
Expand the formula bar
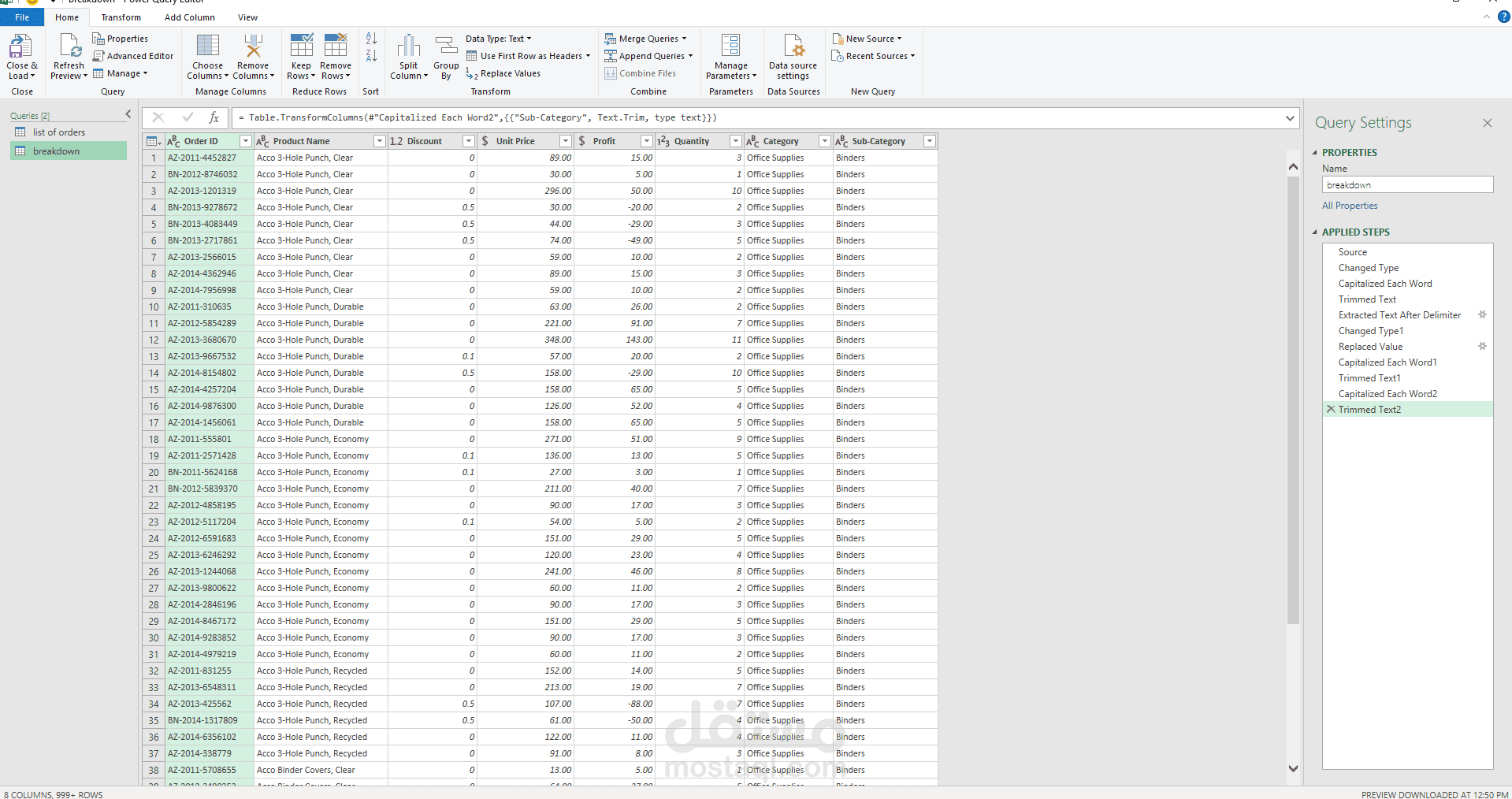1290,118
